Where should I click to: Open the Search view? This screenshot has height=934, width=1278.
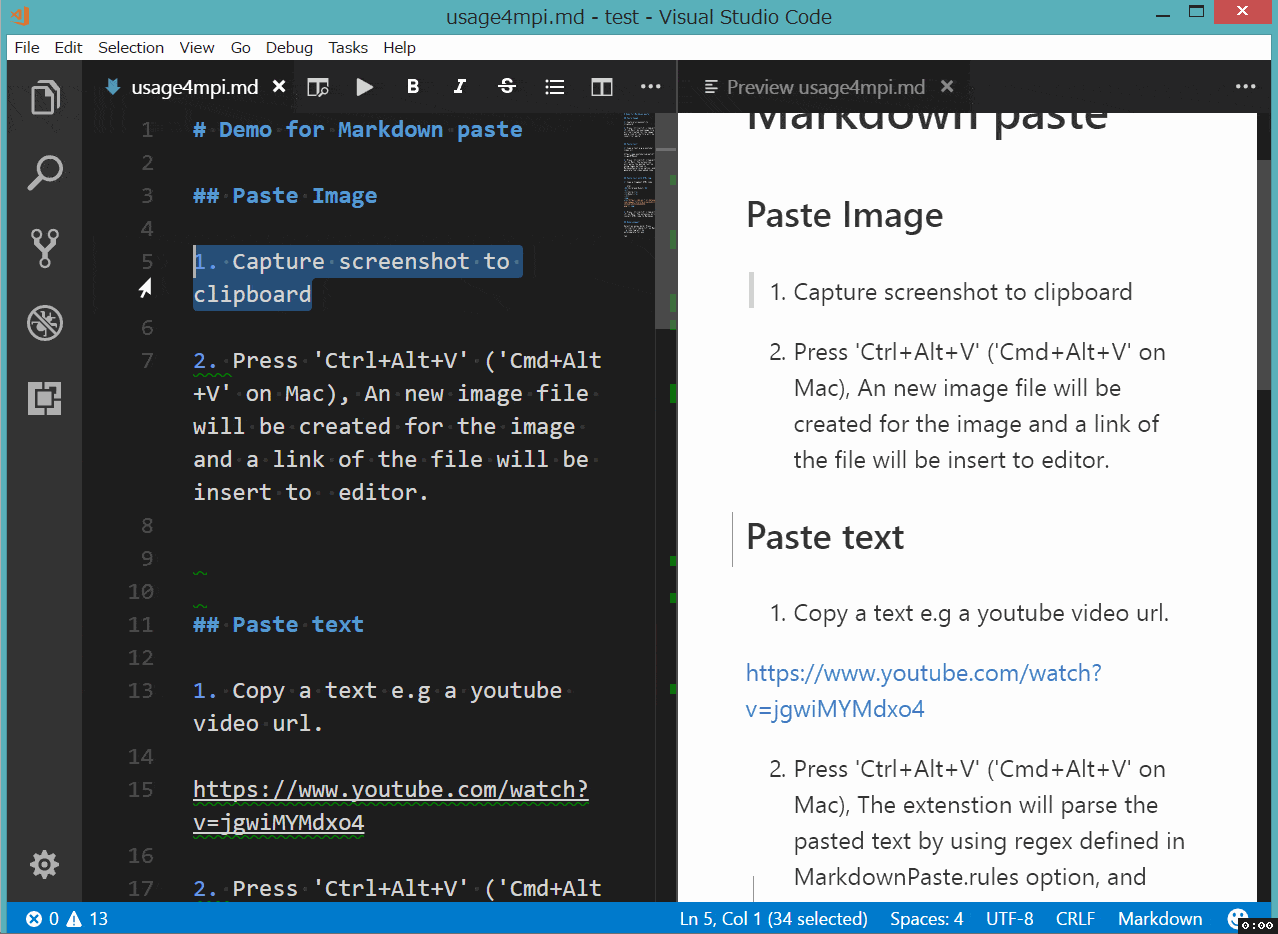pos(44,172)
